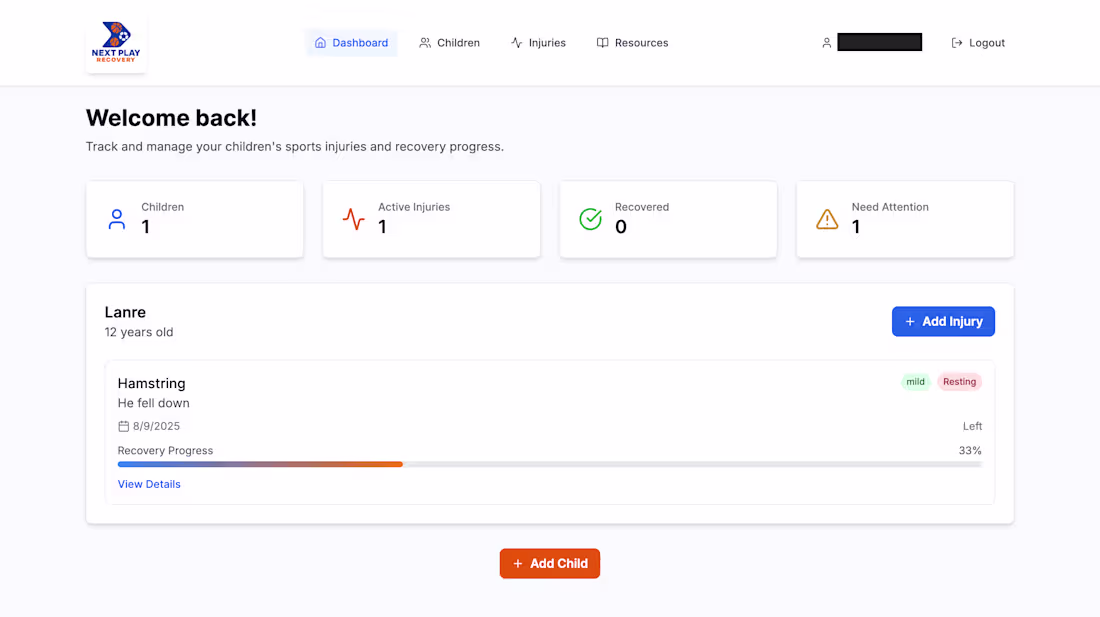Click the Resting status badge
The width and height of the screenshot is (1100, 617).
960,382
